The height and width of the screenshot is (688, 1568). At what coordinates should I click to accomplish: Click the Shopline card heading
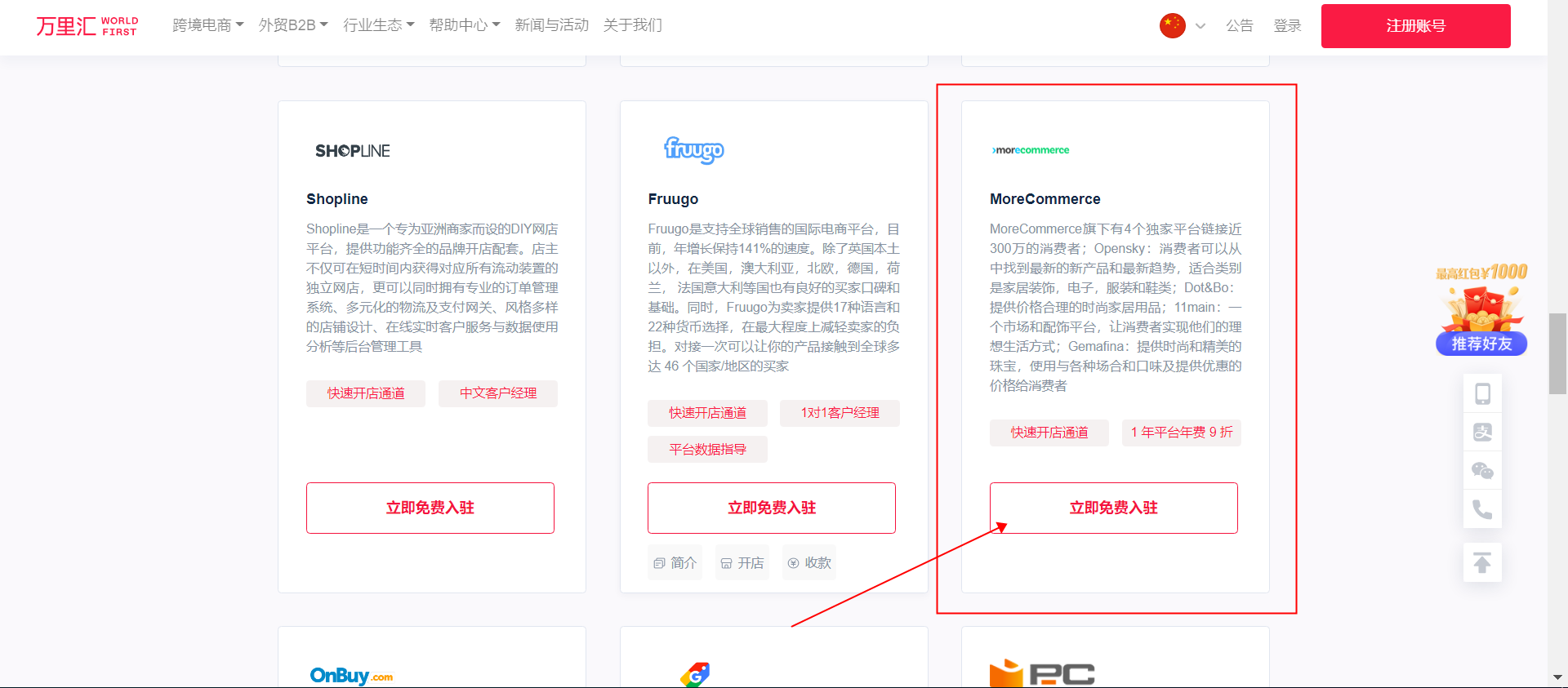coord(337,199)
